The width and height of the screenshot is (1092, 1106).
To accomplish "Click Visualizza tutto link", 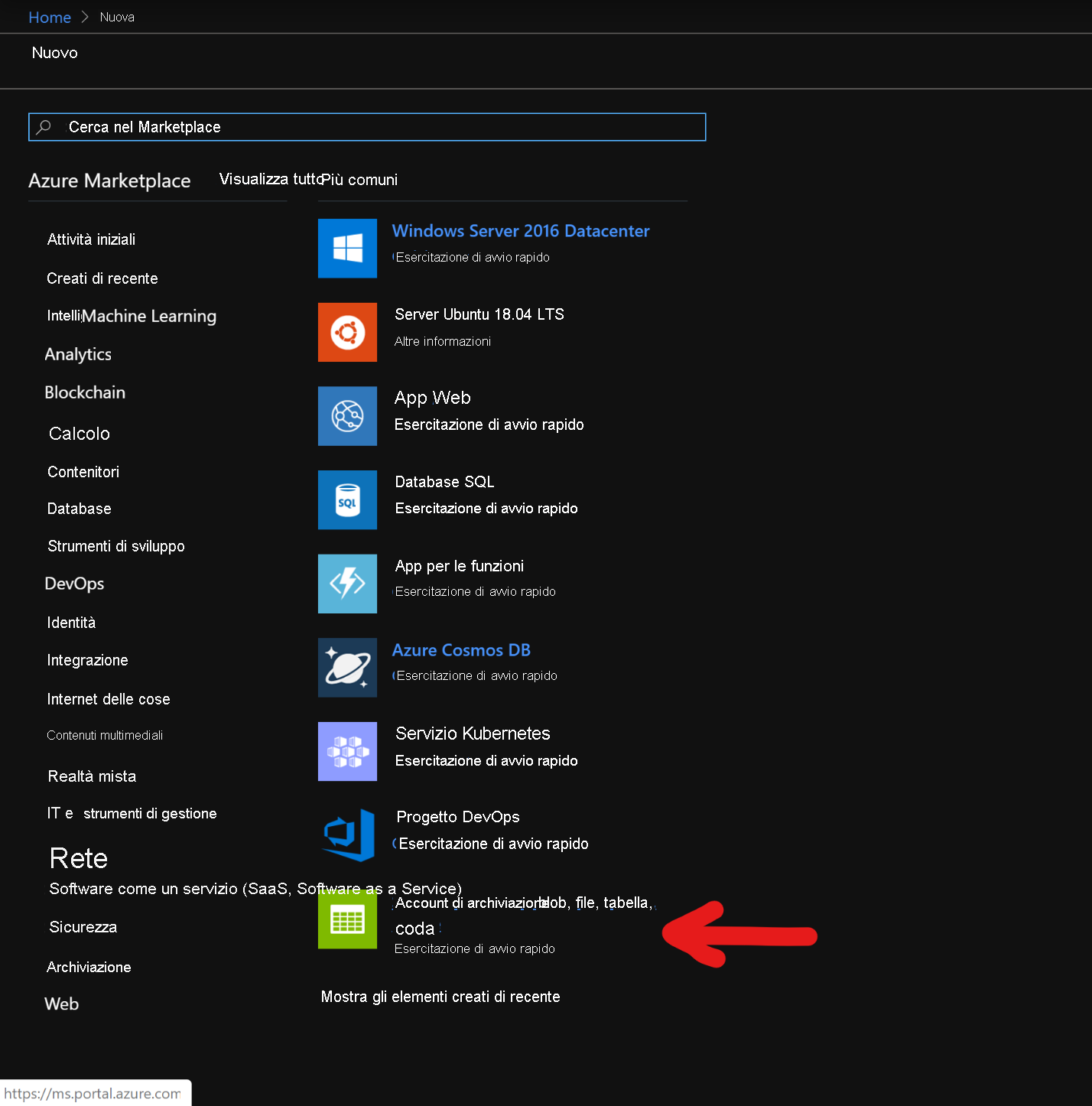I will pos(271,179).
